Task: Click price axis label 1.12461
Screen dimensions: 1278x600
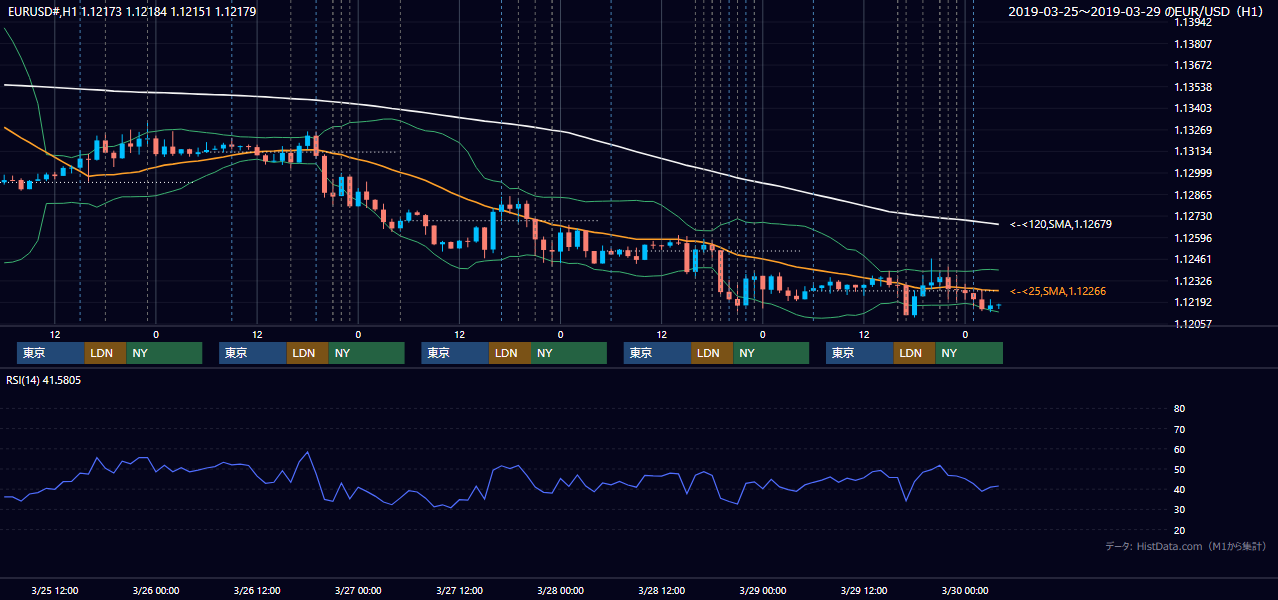Action: [1193, 259]
